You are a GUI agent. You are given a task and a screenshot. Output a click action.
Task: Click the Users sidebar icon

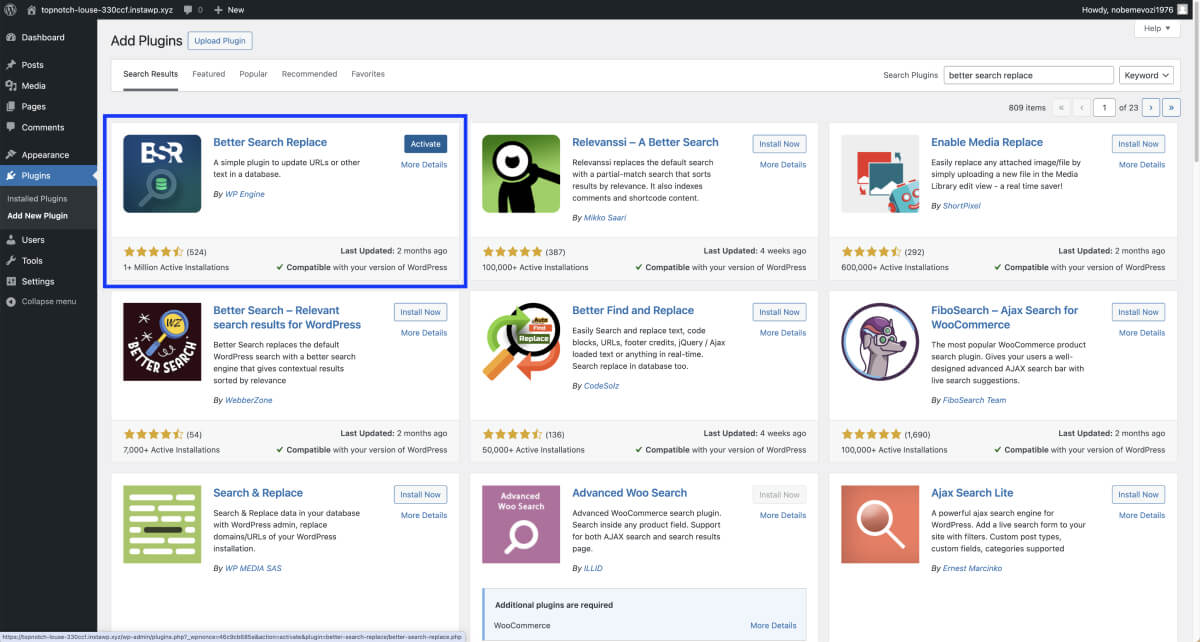[10, 240]
